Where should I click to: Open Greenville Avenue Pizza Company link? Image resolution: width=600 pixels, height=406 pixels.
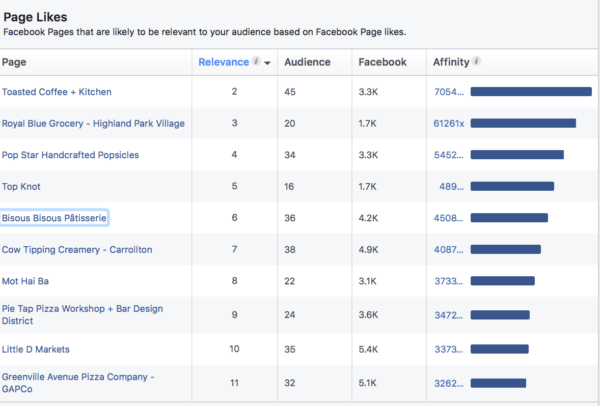pos(78,383)
